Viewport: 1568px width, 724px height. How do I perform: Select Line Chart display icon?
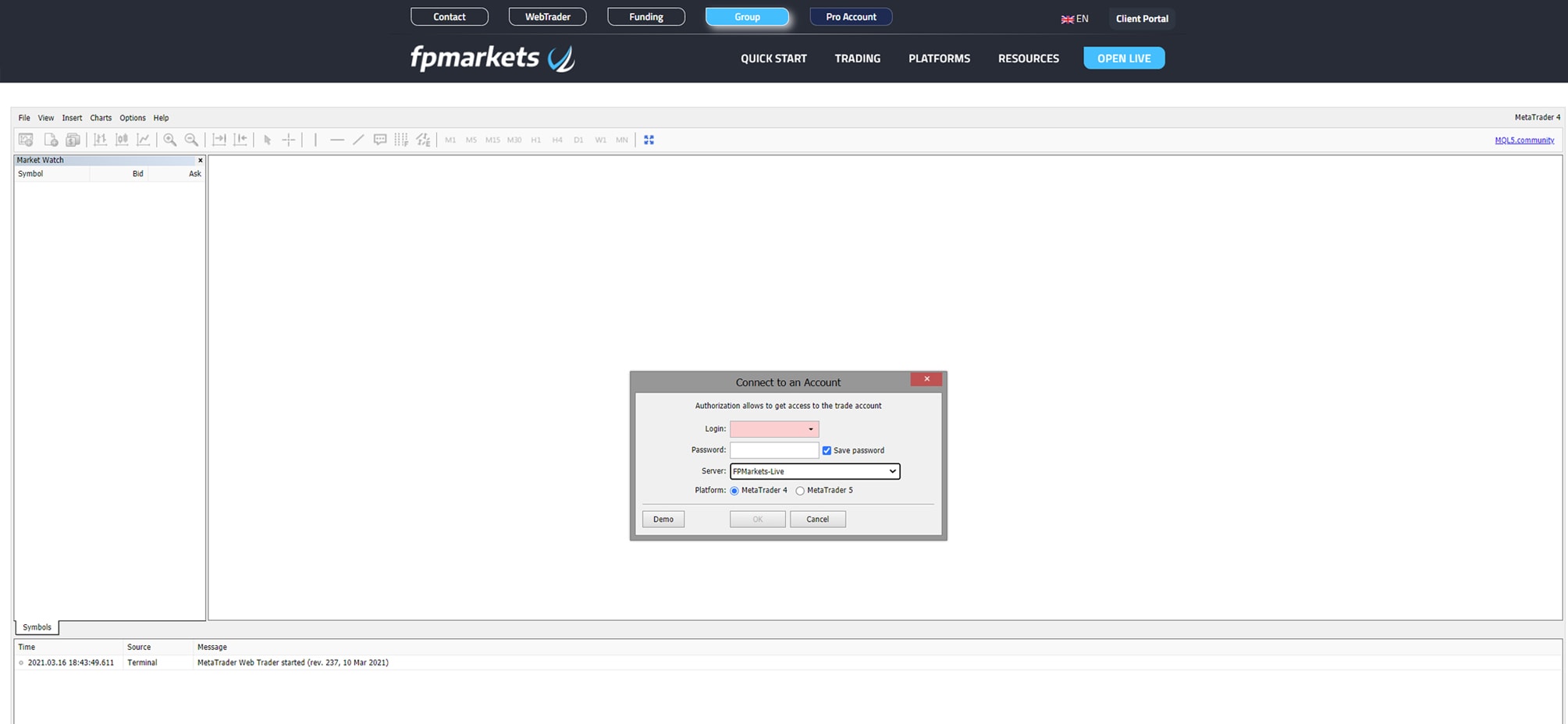pyautogui.click(x=144, y=140)
